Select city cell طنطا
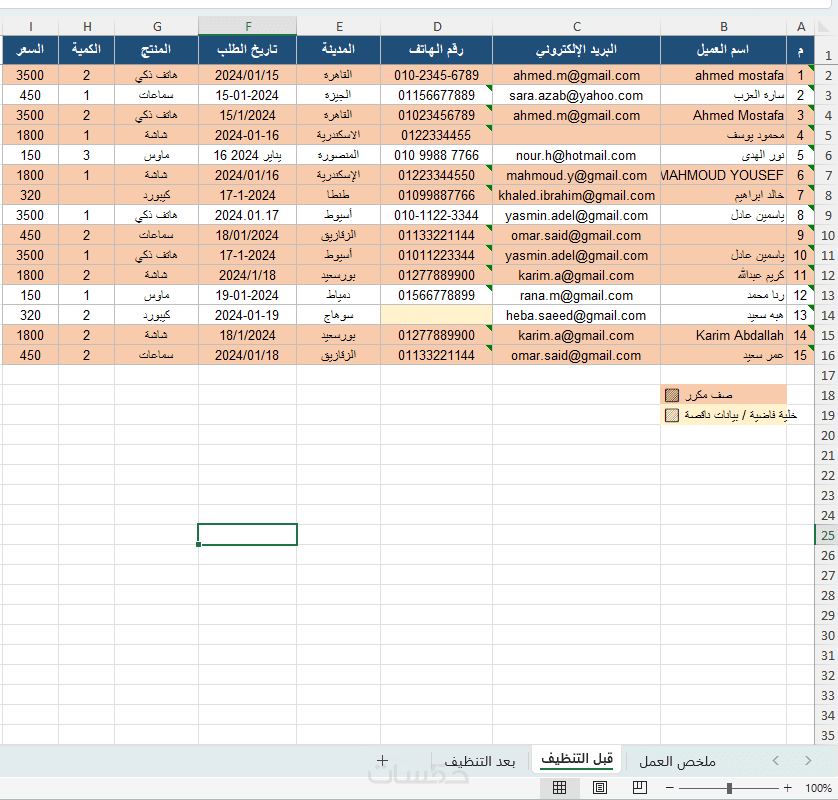This screenshot has height=800, width=838. [x=339, y=196]
